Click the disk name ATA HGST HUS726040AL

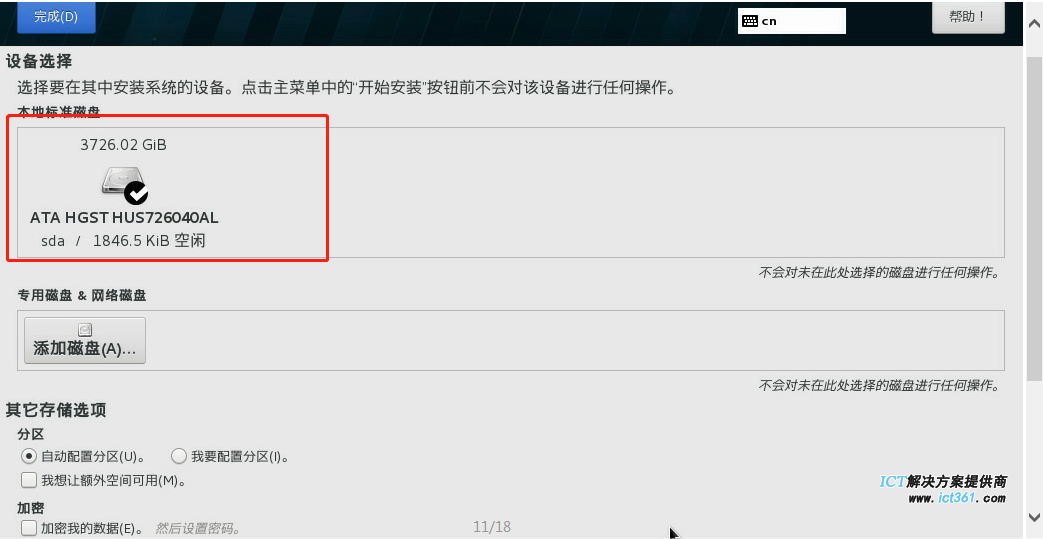pos(124,218)
